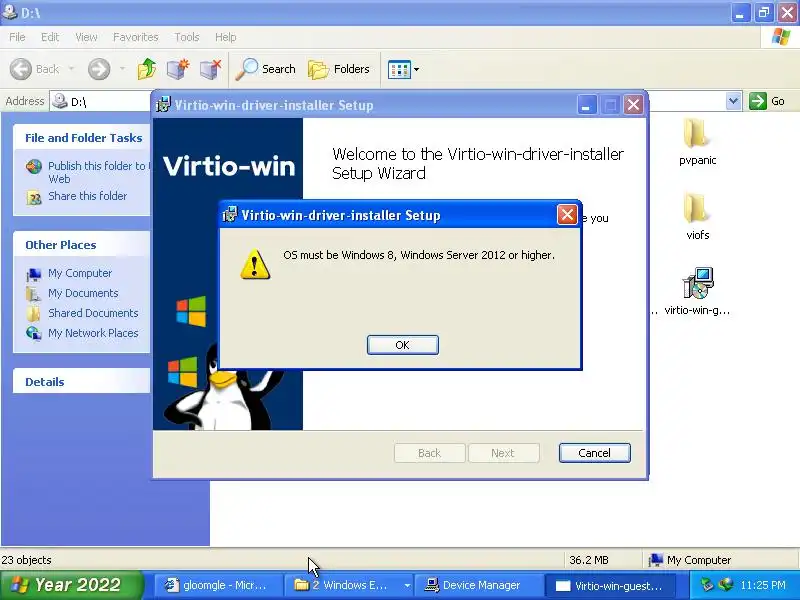Close the Virtio-win setup wizard window

(x=633, y=105)
